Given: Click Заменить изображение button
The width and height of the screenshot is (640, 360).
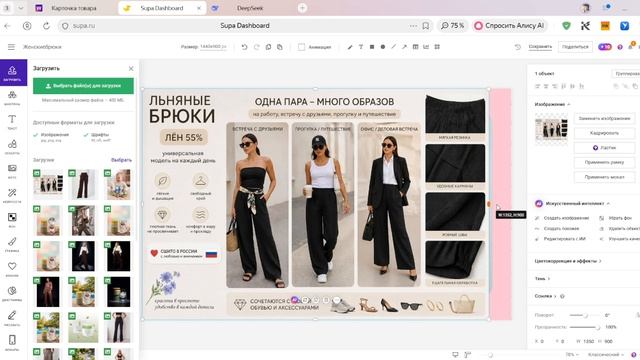Looking at the screenshot, I should coord(604,118).
